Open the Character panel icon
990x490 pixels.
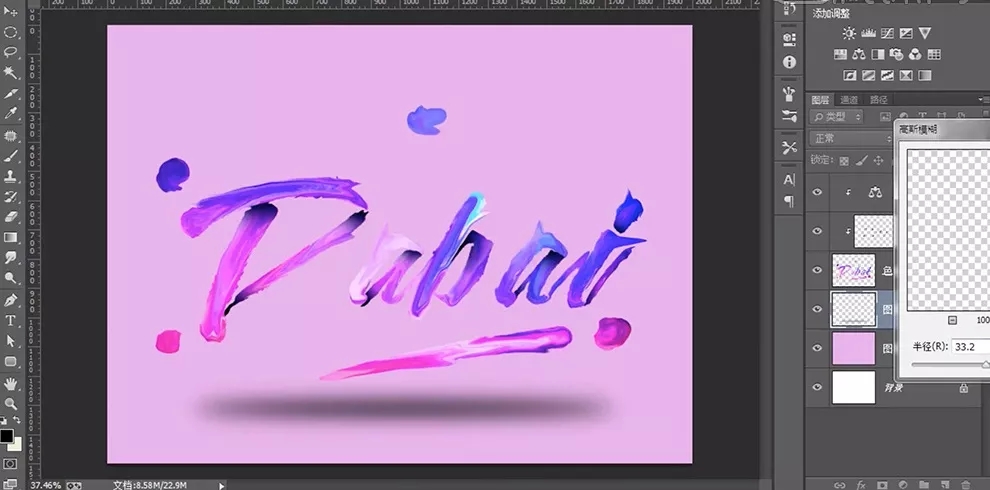coord(789,180)
